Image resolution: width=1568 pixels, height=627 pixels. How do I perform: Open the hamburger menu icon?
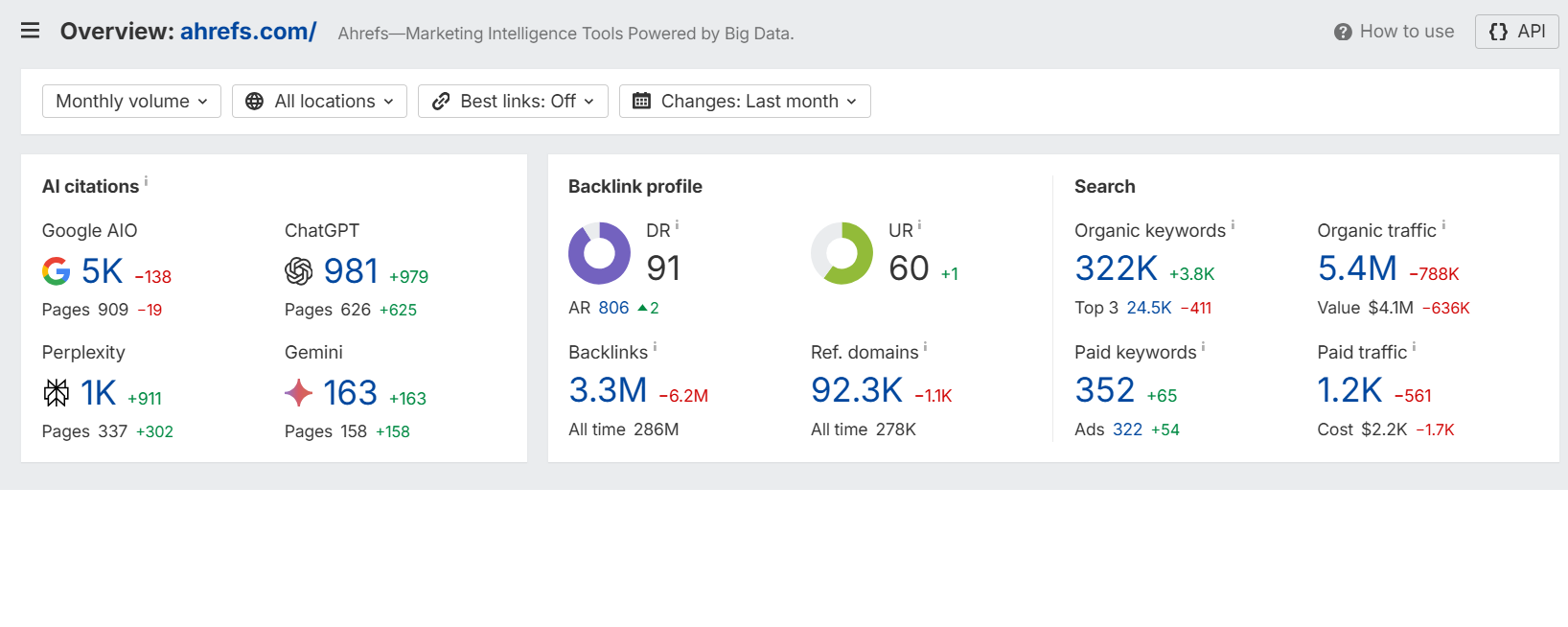31,31
